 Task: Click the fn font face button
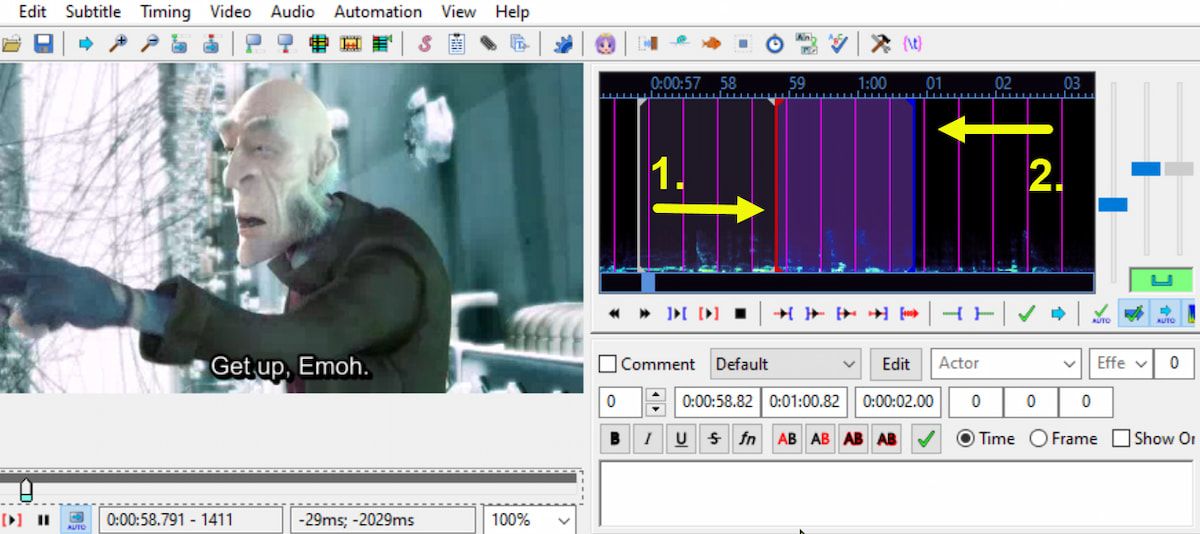tap(746, 438)
